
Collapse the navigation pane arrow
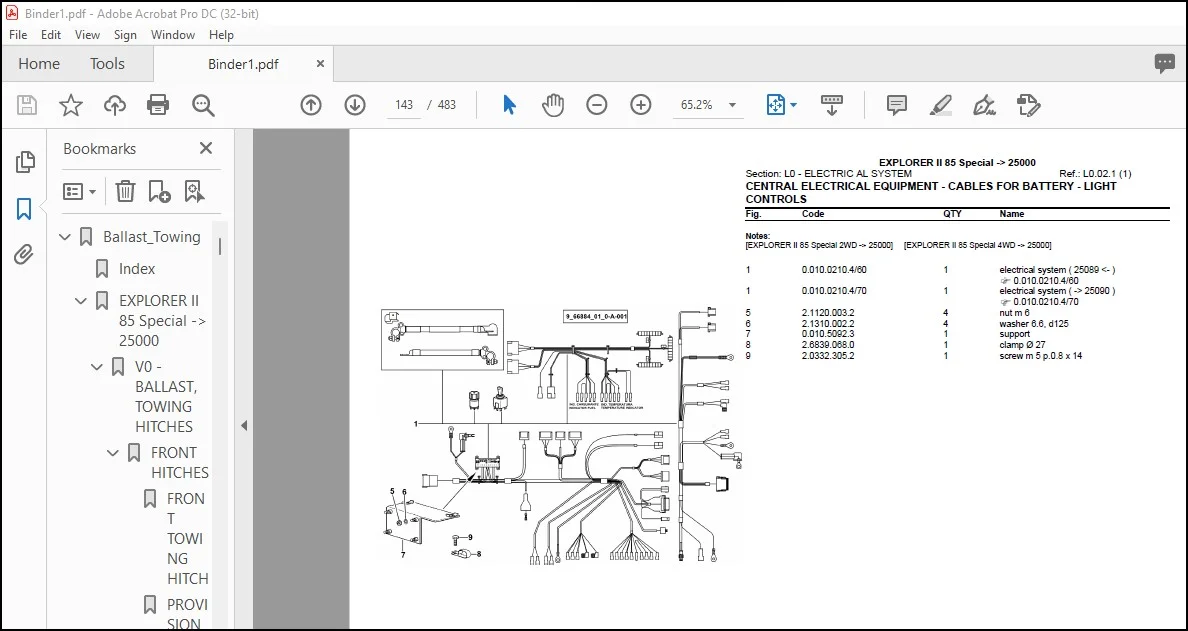tap(244, 426)
